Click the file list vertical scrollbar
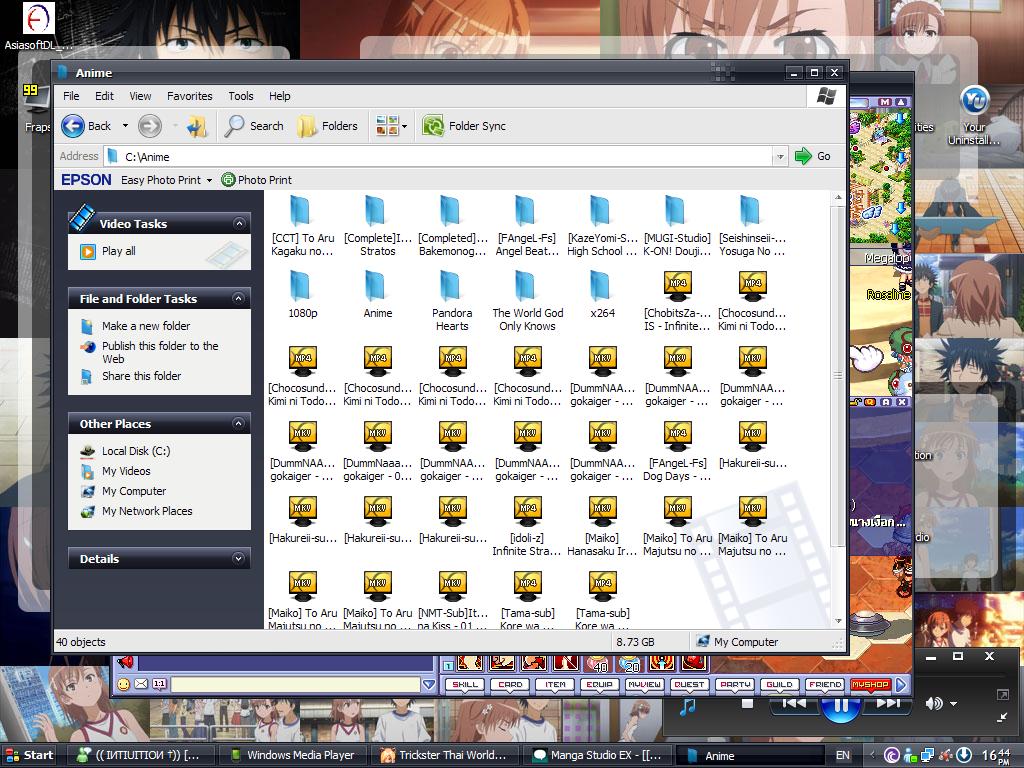Image resolution: width=1024 pixels, height=768 pixels. (x=838, y=376)
